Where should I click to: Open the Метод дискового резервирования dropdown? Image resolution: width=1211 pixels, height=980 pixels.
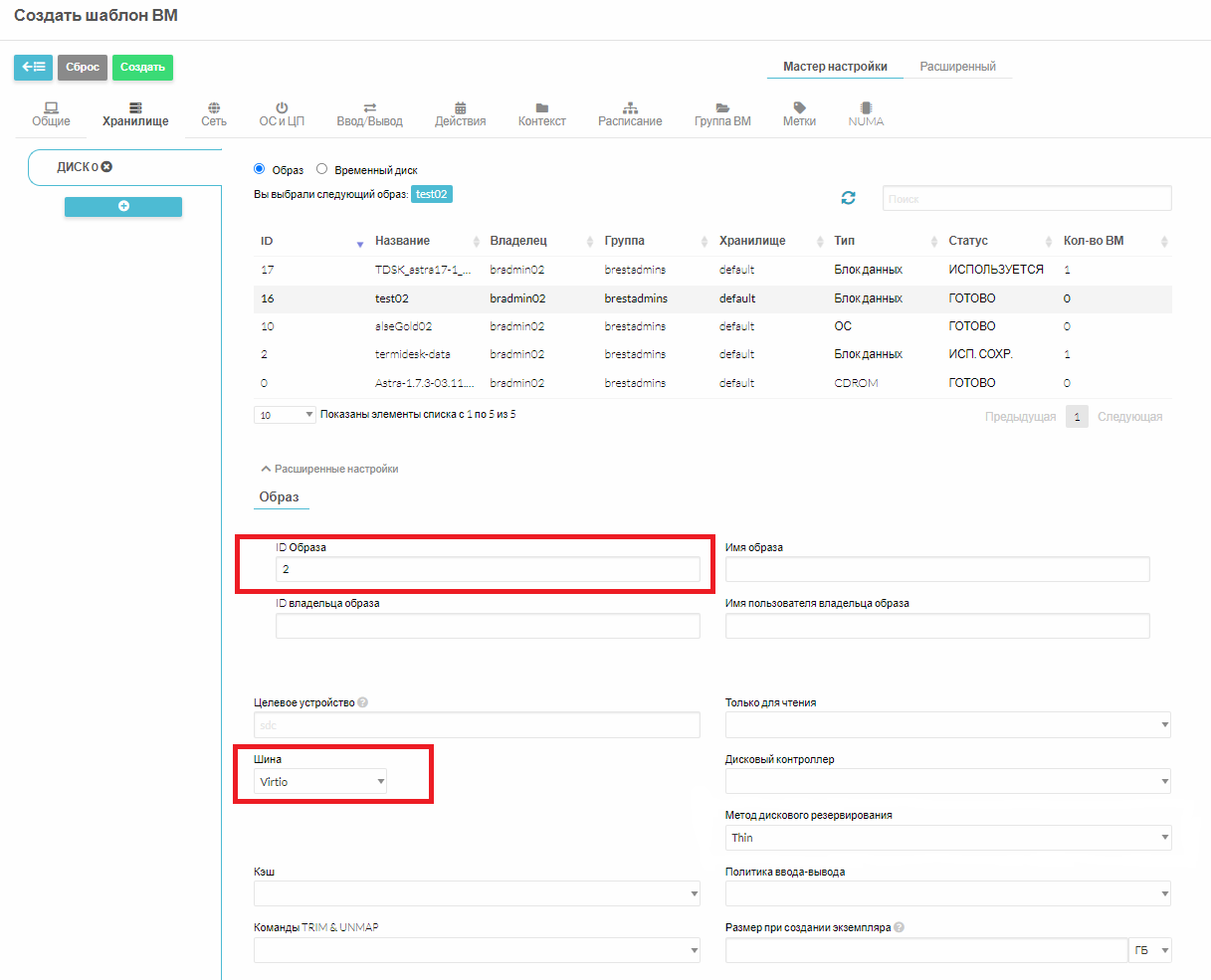coord(947,838)
